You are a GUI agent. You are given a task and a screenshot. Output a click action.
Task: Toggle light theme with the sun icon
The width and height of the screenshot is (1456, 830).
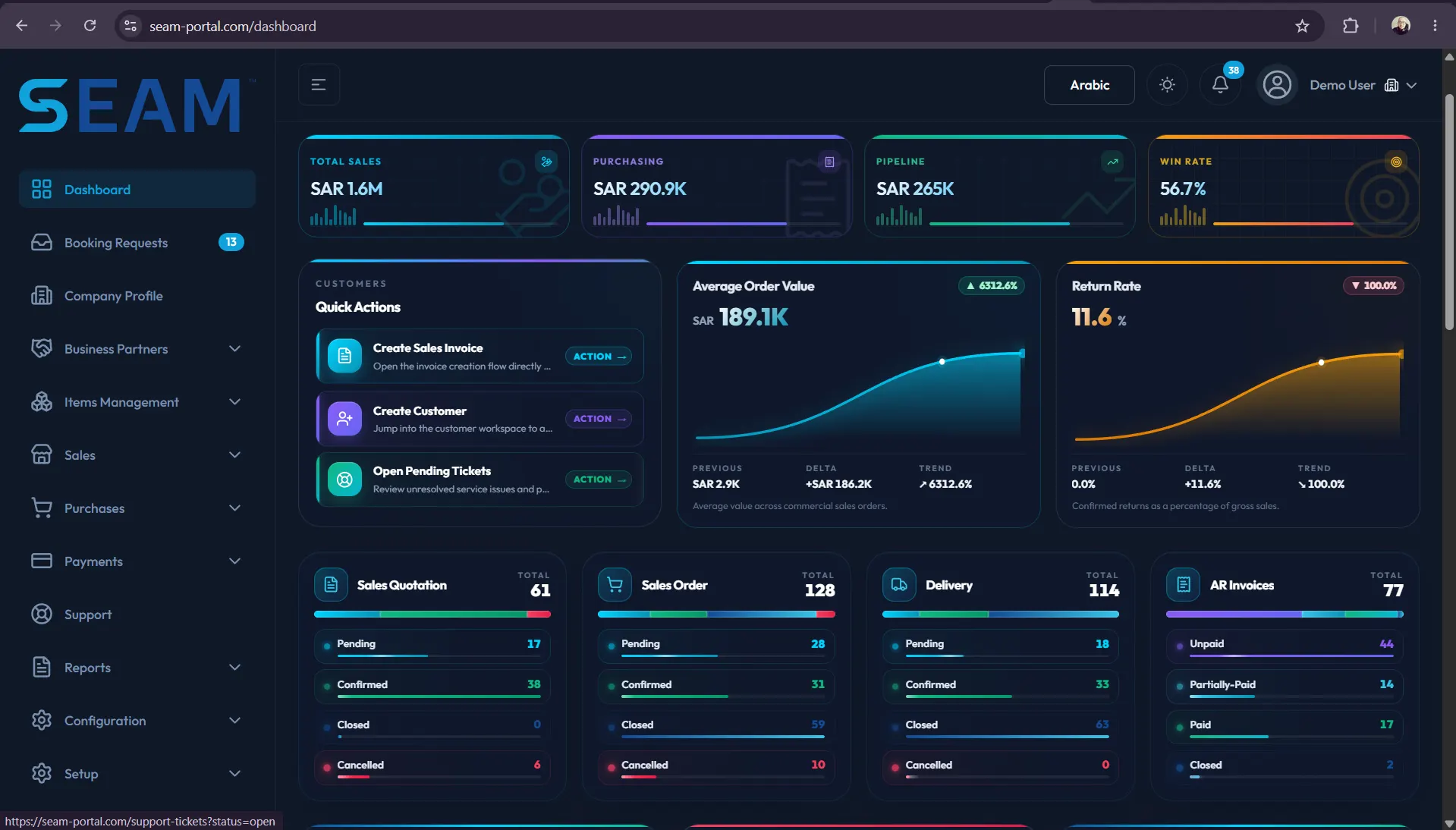(1167, 85)
